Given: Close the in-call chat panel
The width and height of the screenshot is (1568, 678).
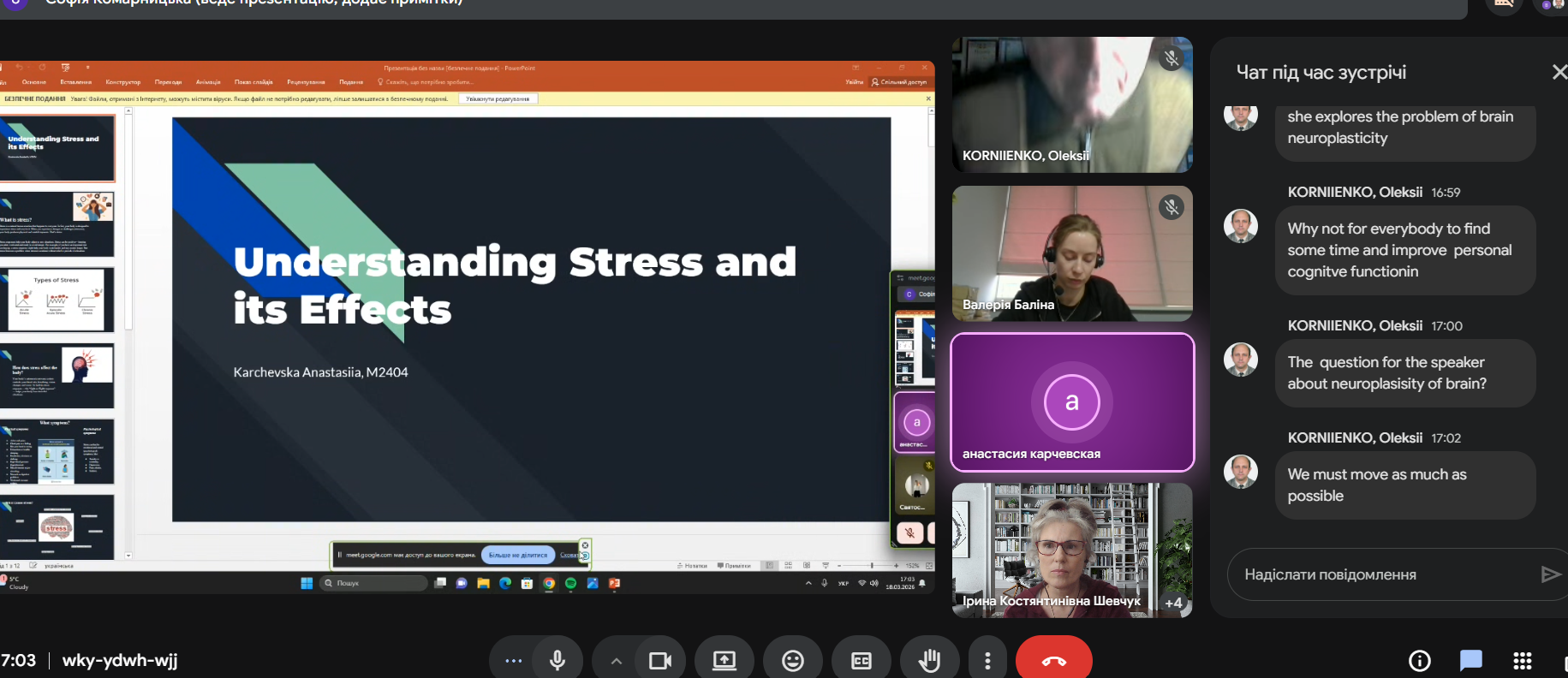Looking at the screenshot, I should coord(1559,73).
